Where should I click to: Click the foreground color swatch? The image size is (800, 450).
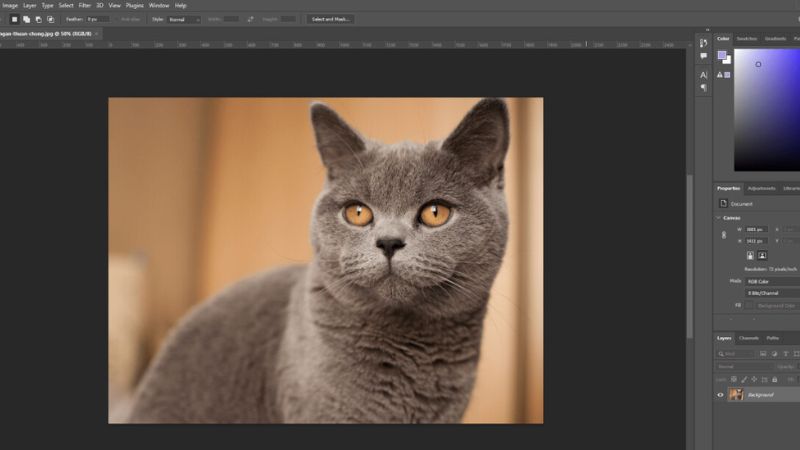(x=721, y=55)
